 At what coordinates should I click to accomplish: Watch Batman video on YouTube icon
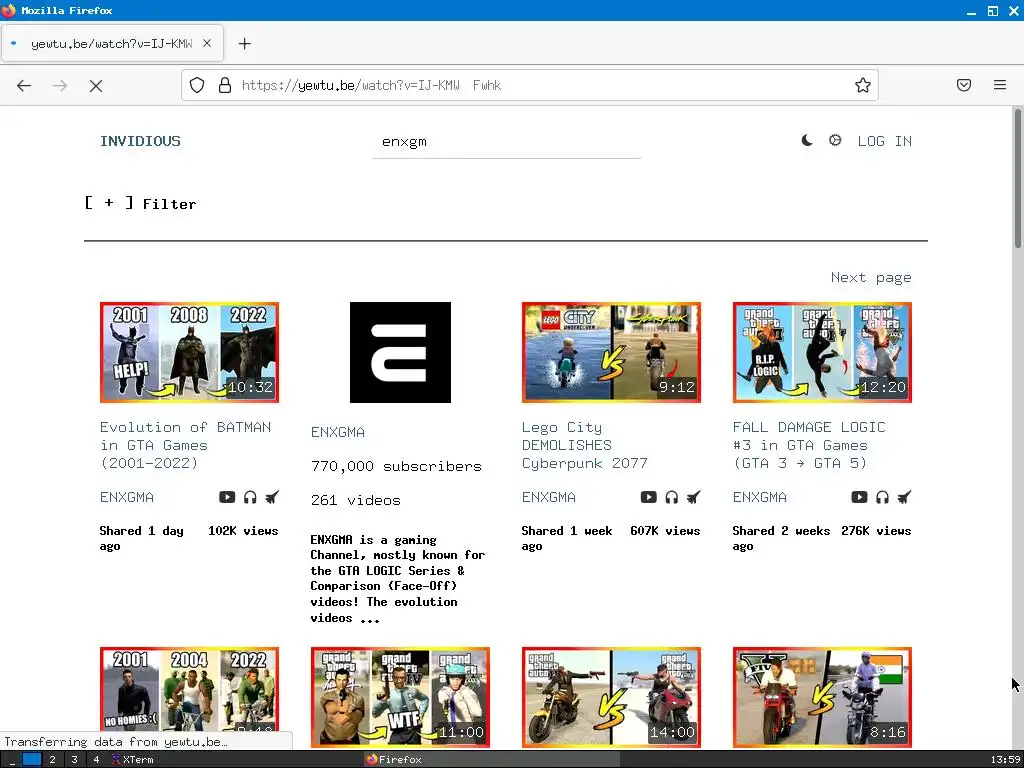click(x=227, y=497)
